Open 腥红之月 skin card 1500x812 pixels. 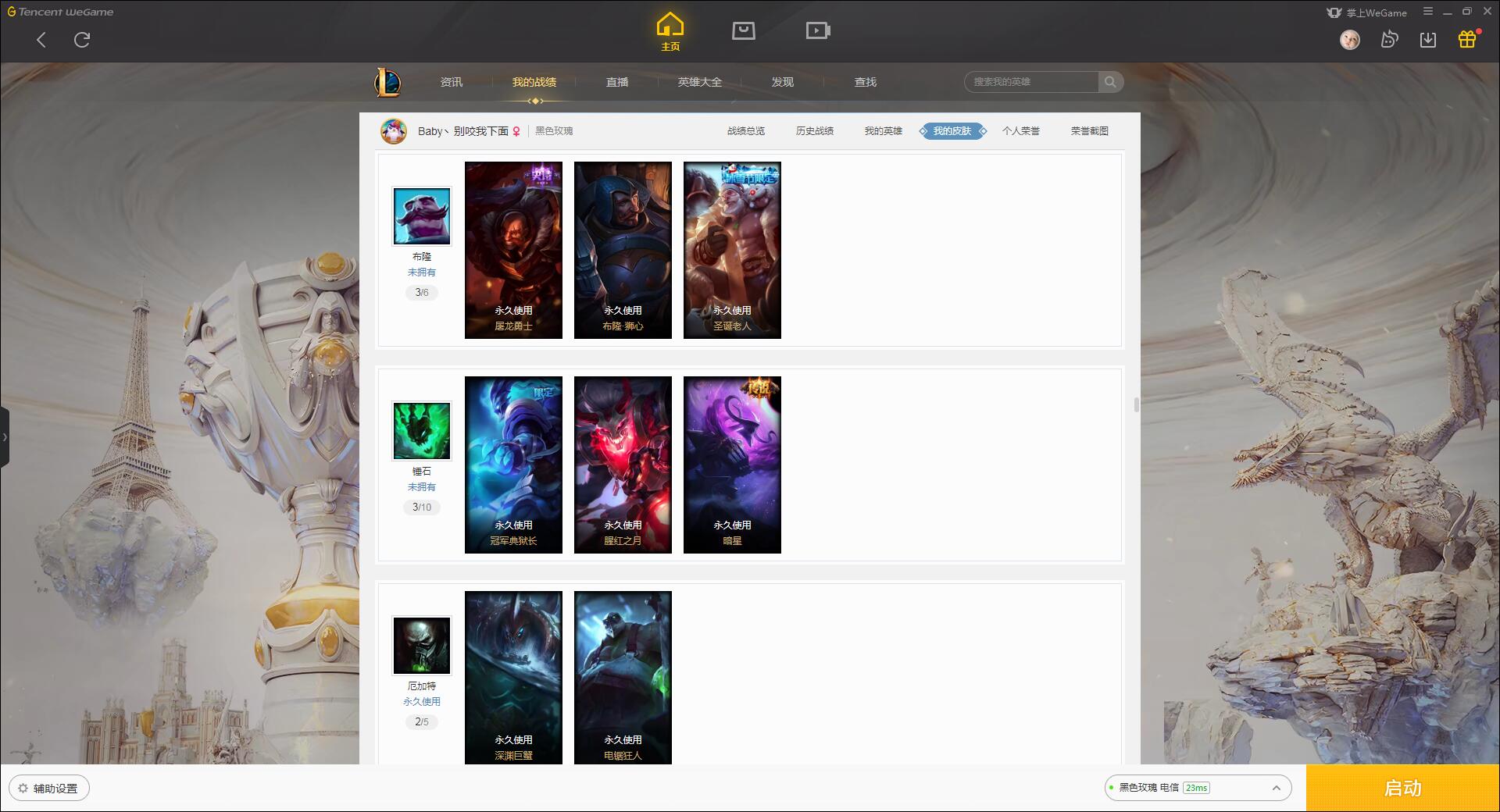pos(623,465)
